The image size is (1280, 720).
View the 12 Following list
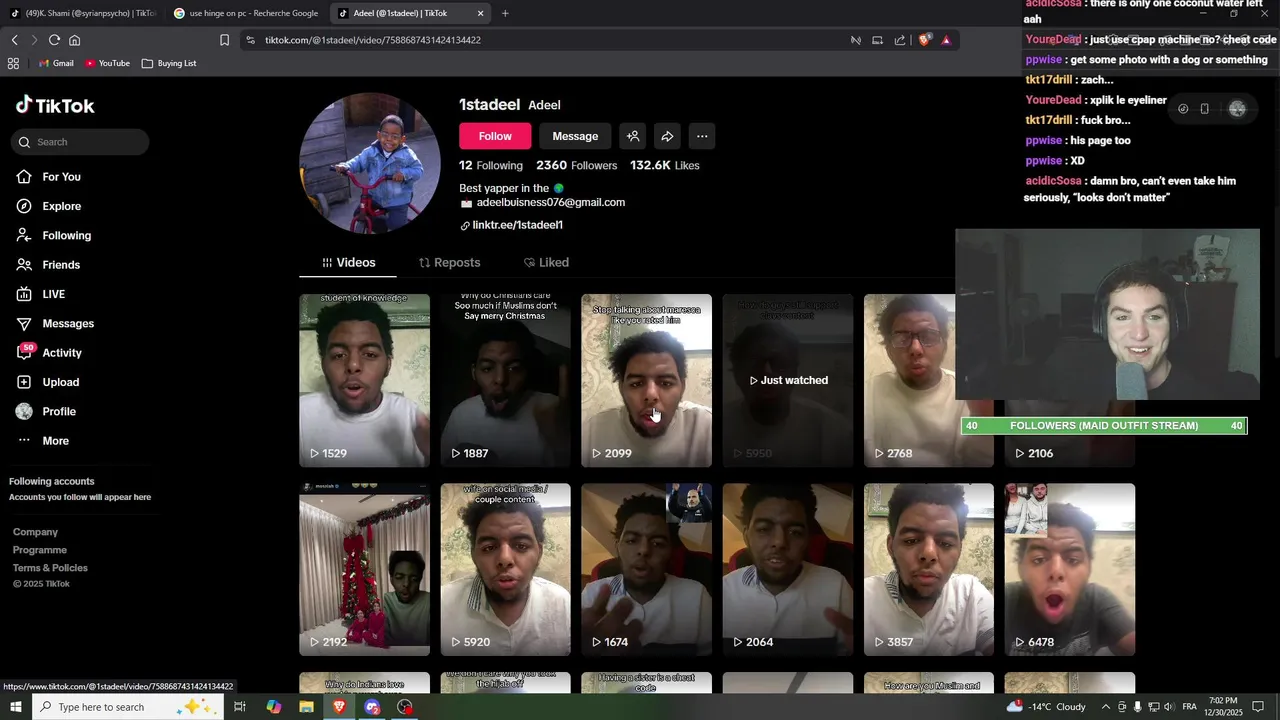pos(491,165)
